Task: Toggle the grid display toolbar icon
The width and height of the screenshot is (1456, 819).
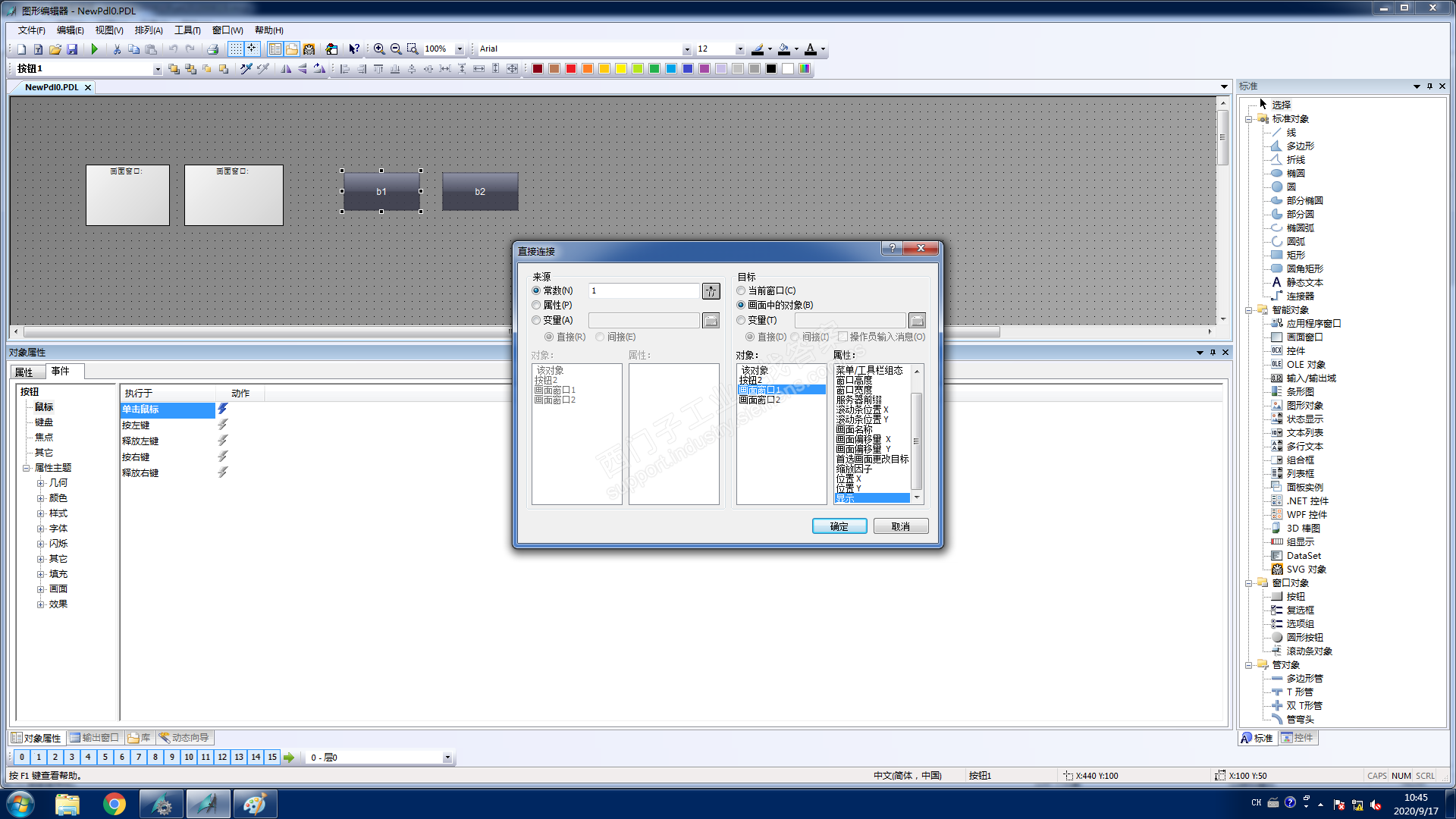Action: coord(236,49)
